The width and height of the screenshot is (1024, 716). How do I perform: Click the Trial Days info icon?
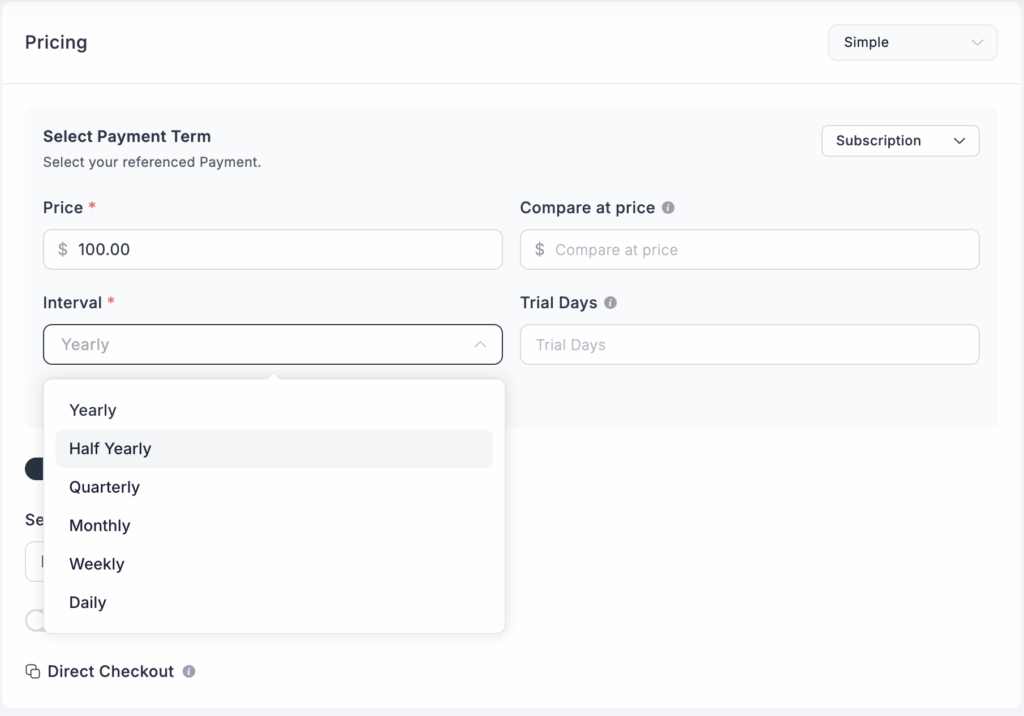610,303
